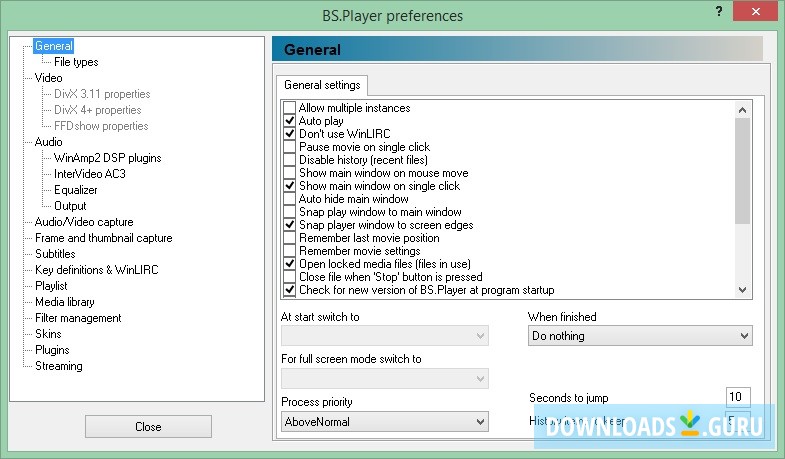Enable Remember last movie position
This screenshot has height=459, width=785.
coord(289,238)
